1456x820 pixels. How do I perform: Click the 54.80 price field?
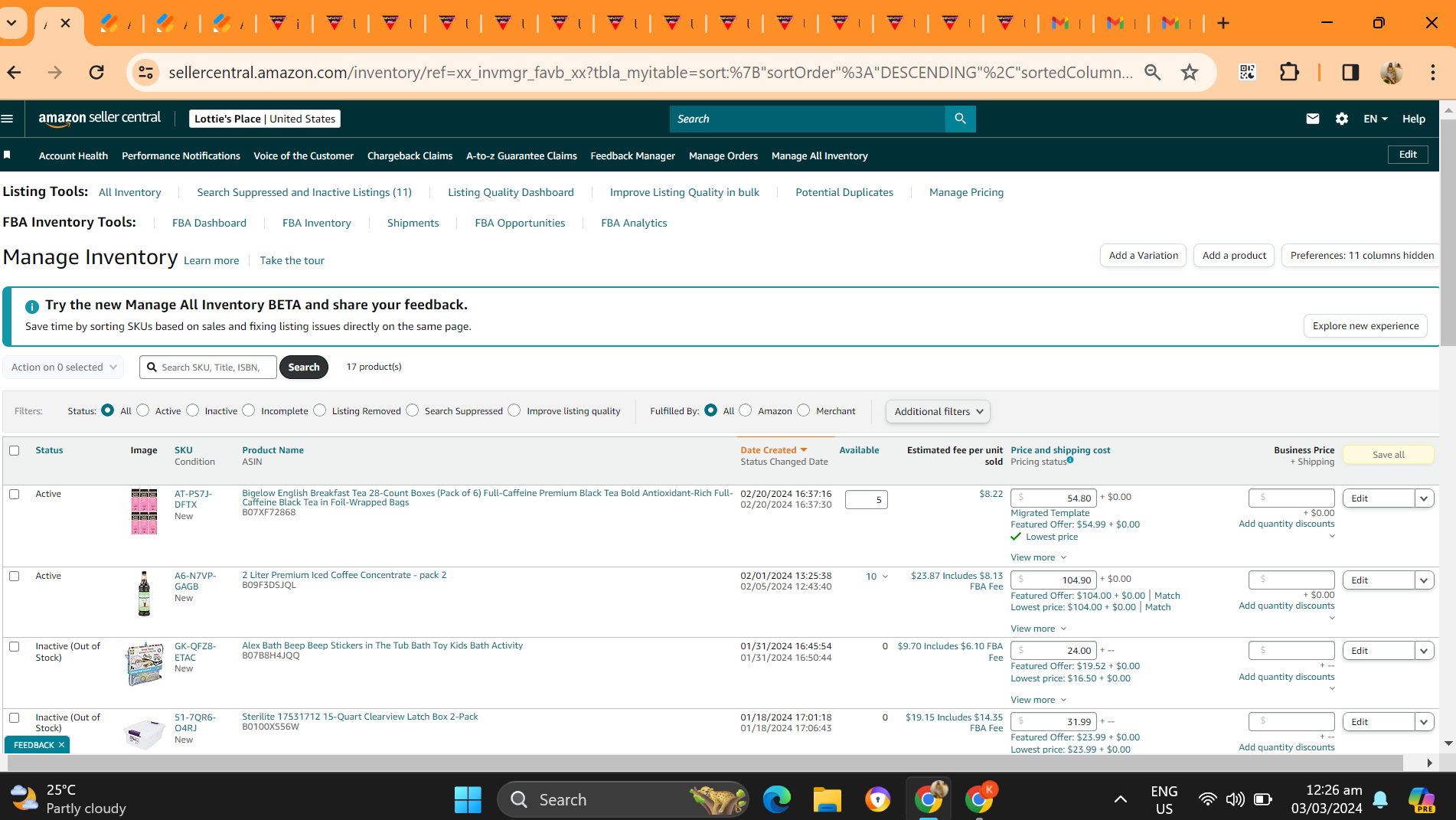point(1053,498)
